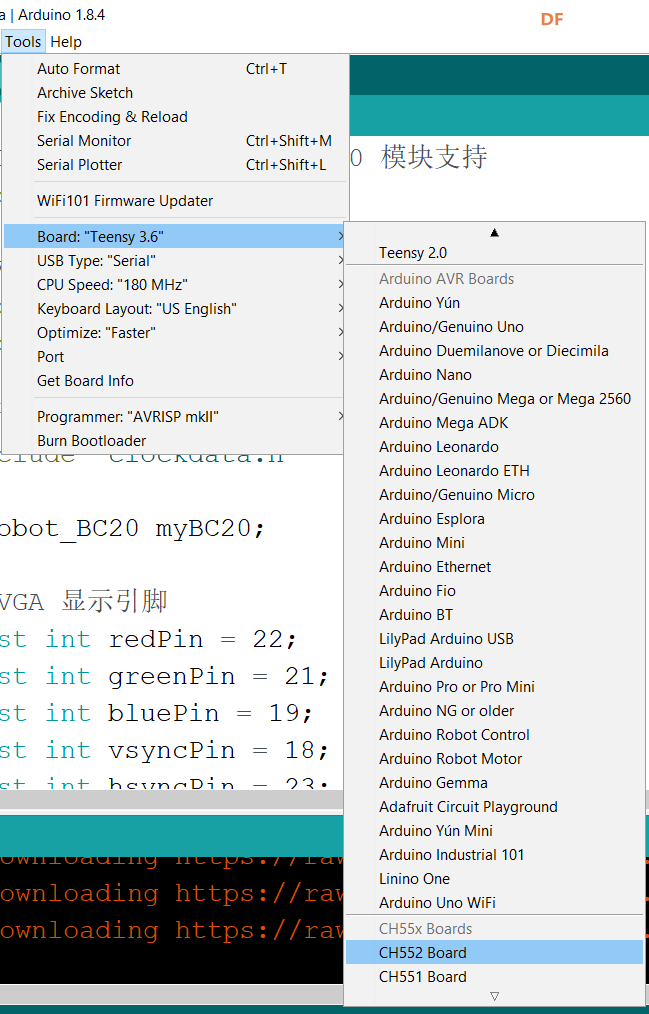This screenshot has width=649, height=1014.
Task: Select Teensy 2.0 board
Action: click(x=495, y=252)
